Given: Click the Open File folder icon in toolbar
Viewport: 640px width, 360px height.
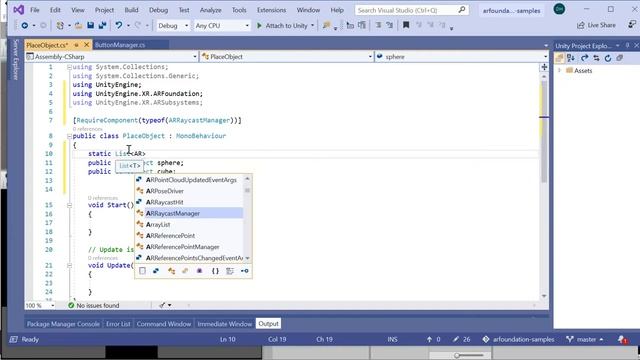Looking at the screenshot, I should pyautogui.click(x=78, y=25).
